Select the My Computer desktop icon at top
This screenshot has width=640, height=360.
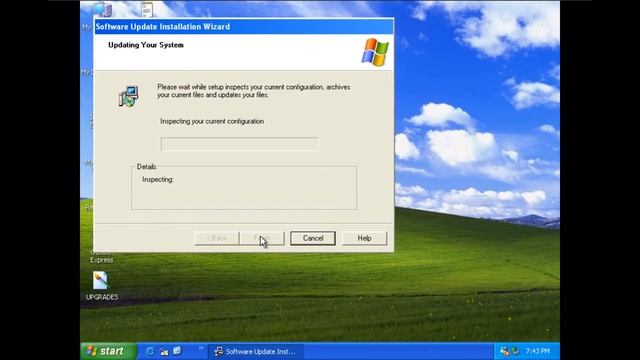(x=102, y=9)
